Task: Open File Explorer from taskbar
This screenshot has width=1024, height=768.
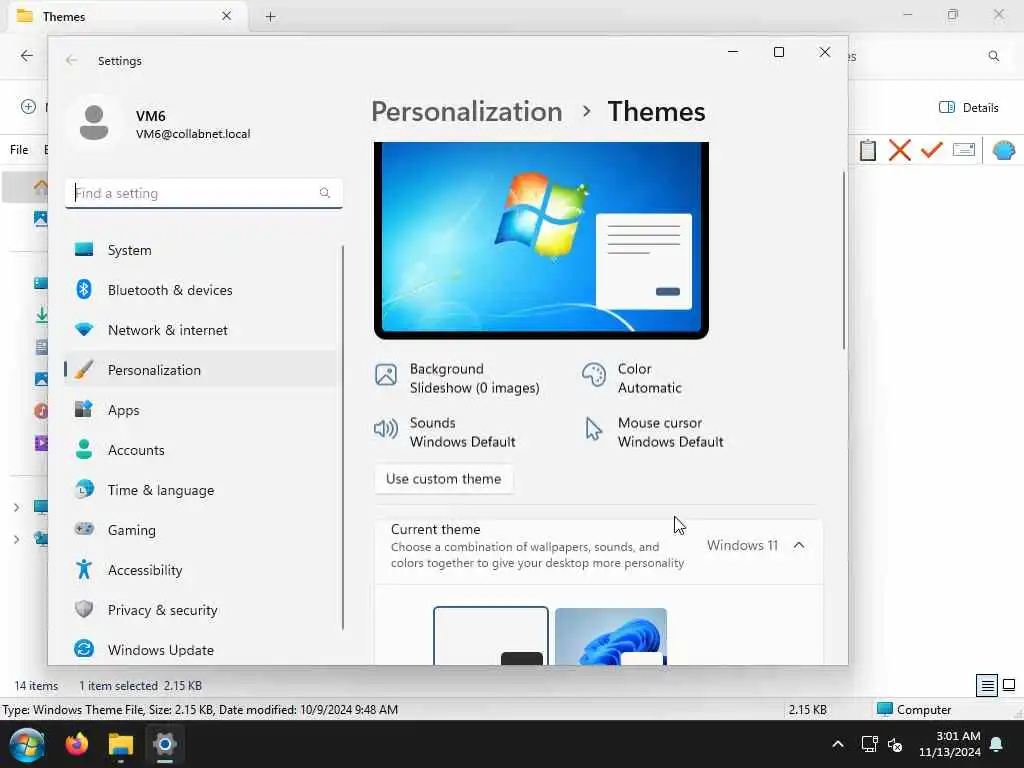Action: (x=121, y=744)
